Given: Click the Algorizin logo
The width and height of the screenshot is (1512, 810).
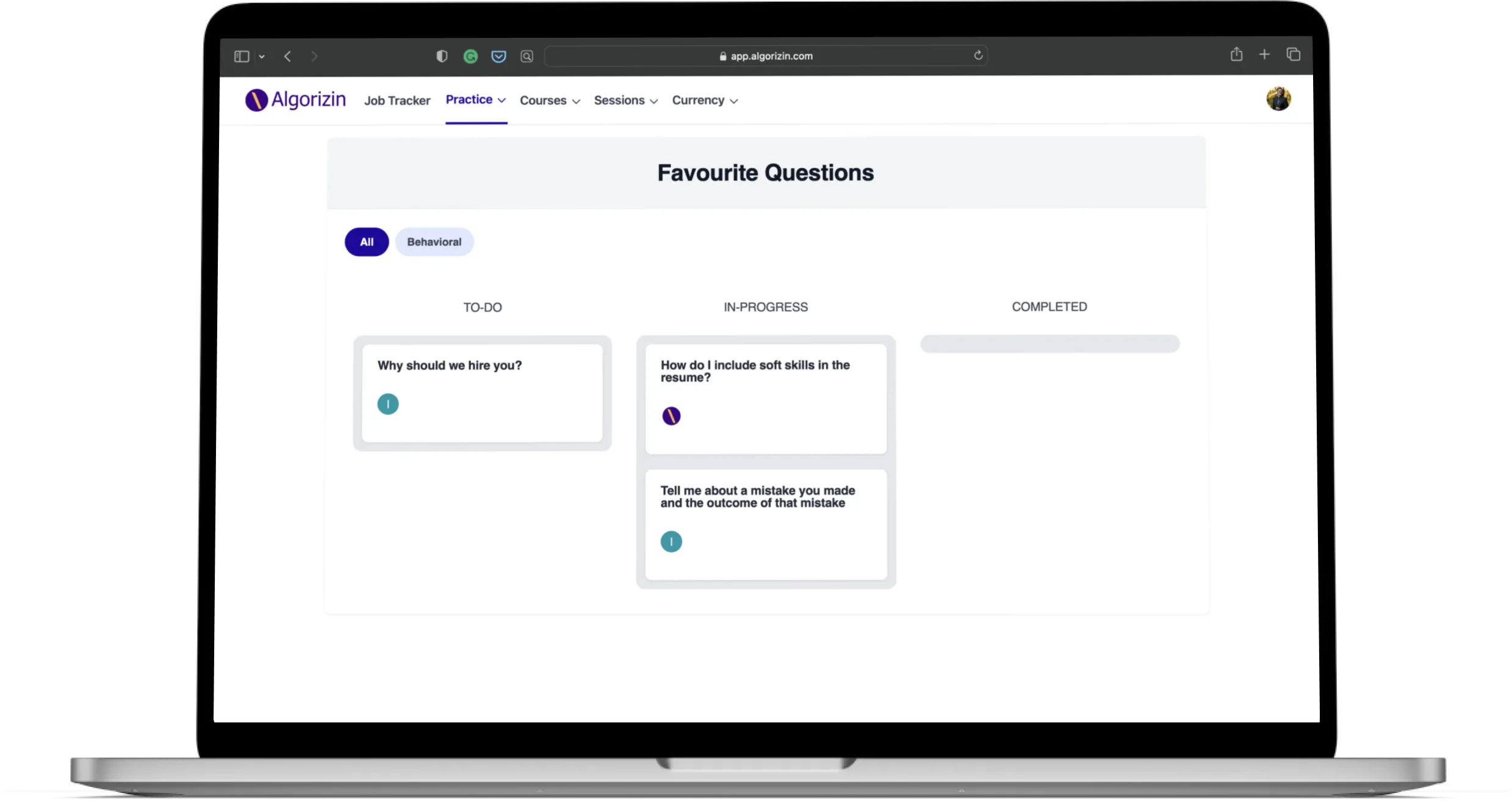Looking at the screenshot, I should (295, 99).
